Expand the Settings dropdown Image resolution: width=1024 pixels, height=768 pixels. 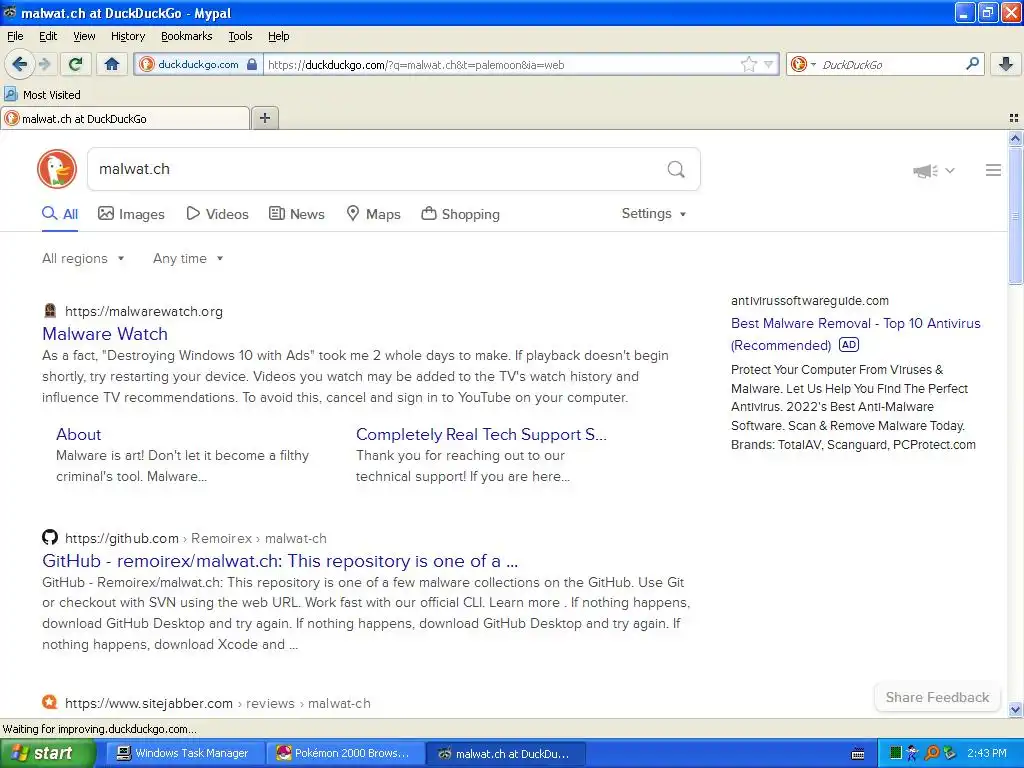[654, 214]
